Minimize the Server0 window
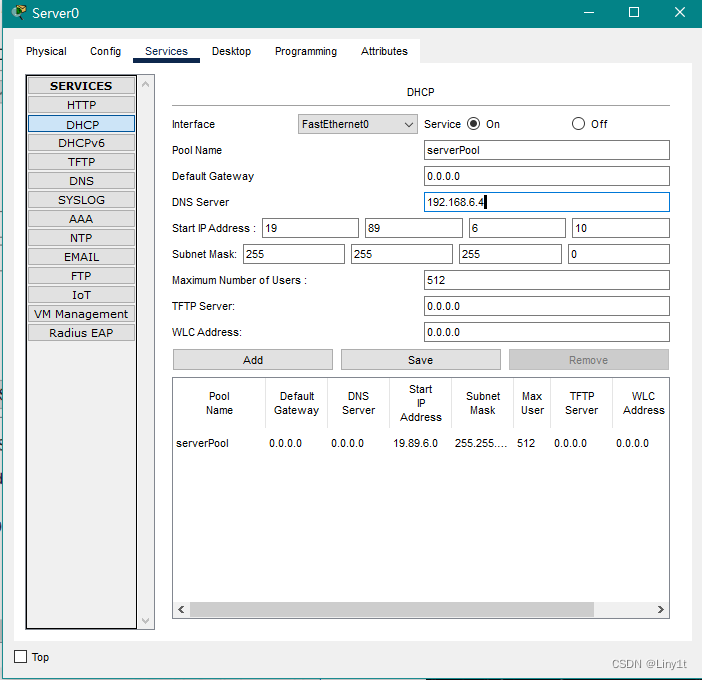 coord(589,13)
